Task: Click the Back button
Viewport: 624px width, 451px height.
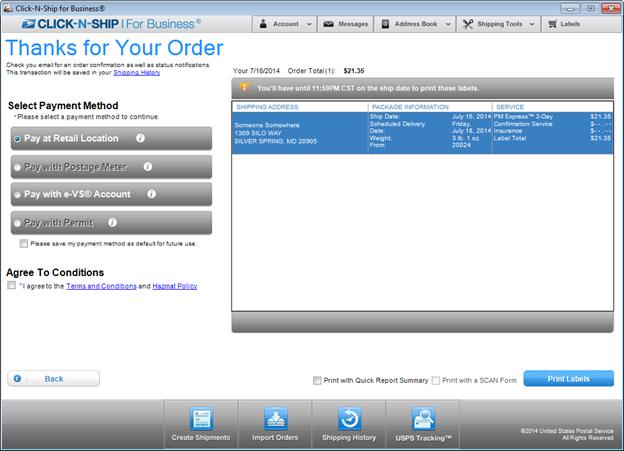Action: (x=53, y=379)
